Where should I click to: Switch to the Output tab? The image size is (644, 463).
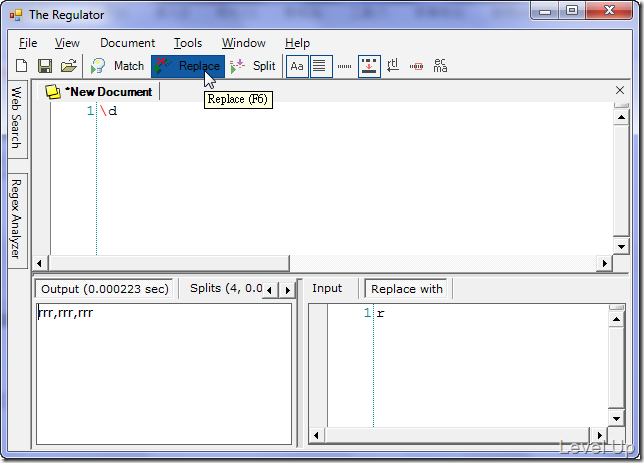[104, 289]
